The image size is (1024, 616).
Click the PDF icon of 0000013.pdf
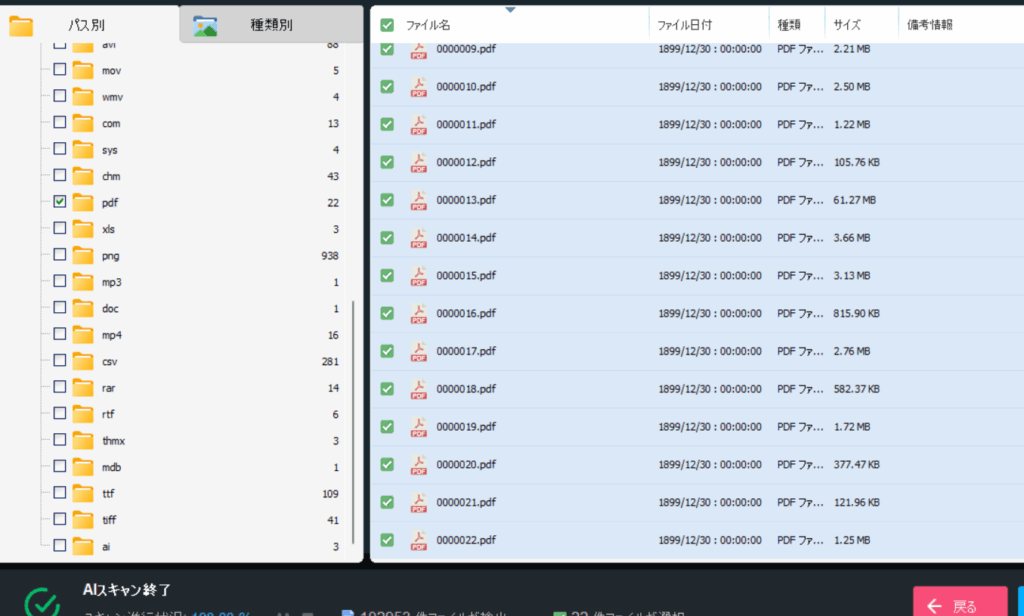[418, 200]
